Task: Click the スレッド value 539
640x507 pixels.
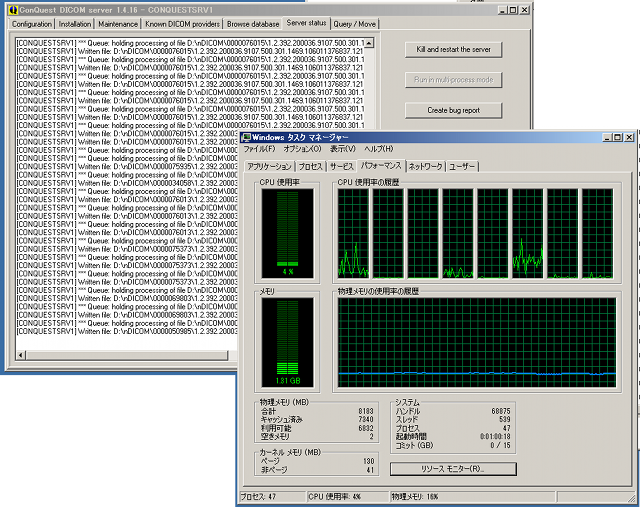Action: (504, 420)
